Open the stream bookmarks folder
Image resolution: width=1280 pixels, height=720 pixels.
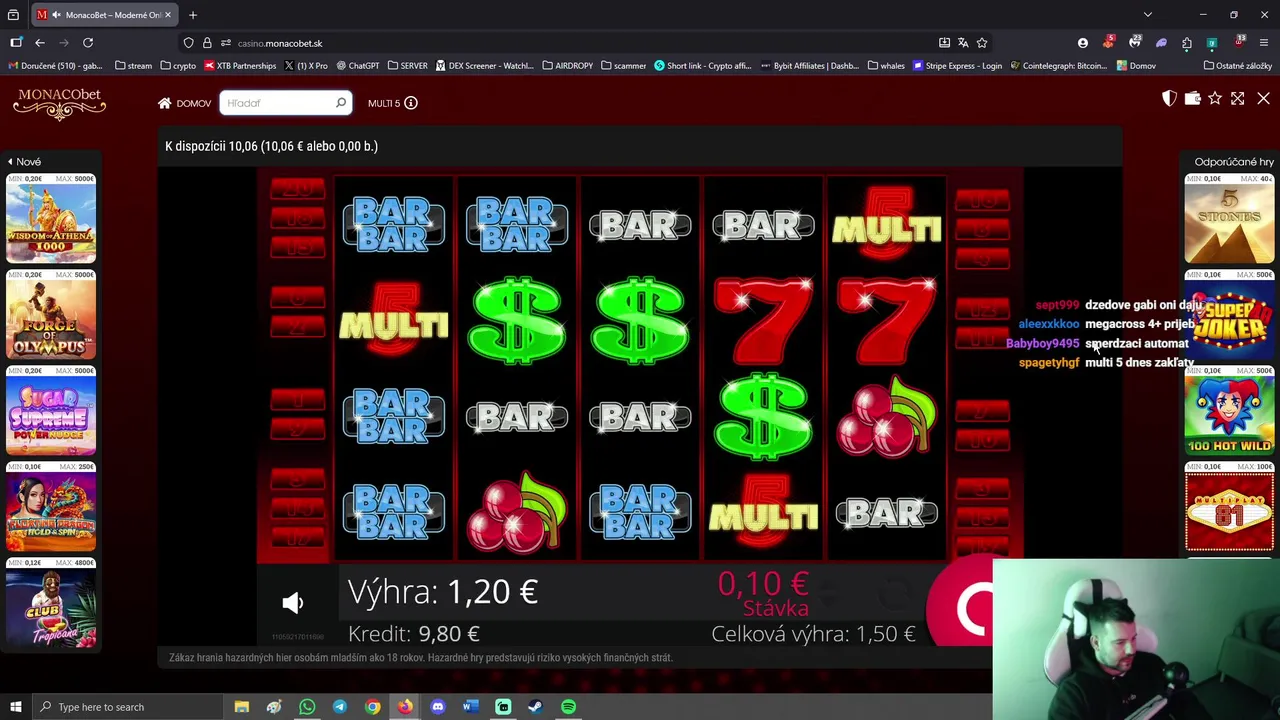coord(134,66)
